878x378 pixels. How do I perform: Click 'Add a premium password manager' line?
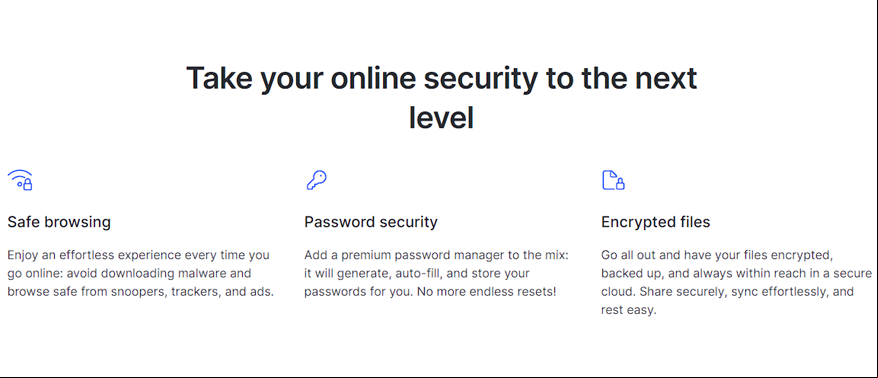tap(436, 255)
